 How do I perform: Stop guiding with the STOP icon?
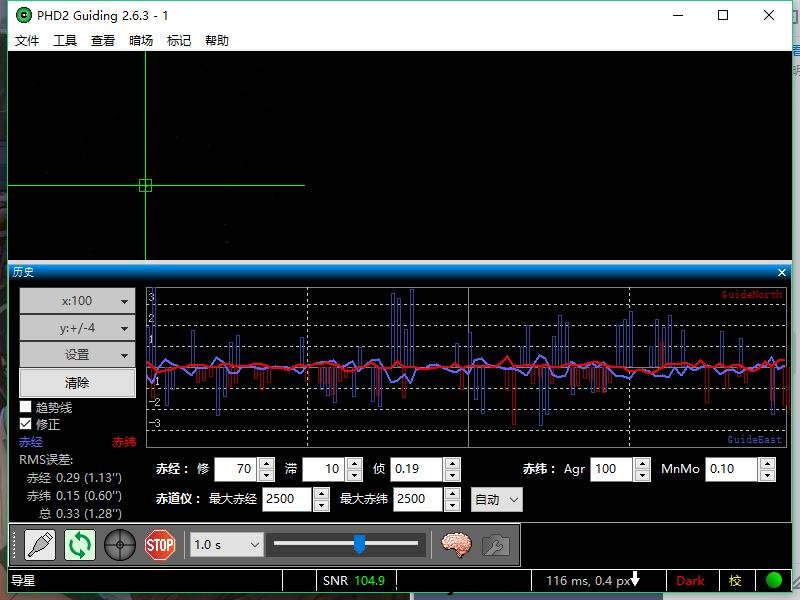click(x=160, y=545)
